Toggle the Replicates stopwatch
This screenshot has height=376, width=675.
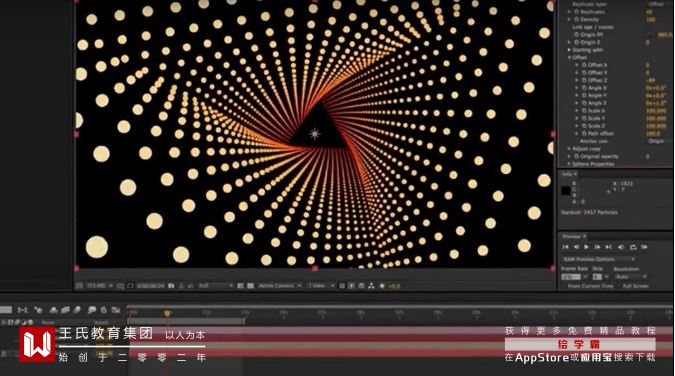[x=577, y=12]
